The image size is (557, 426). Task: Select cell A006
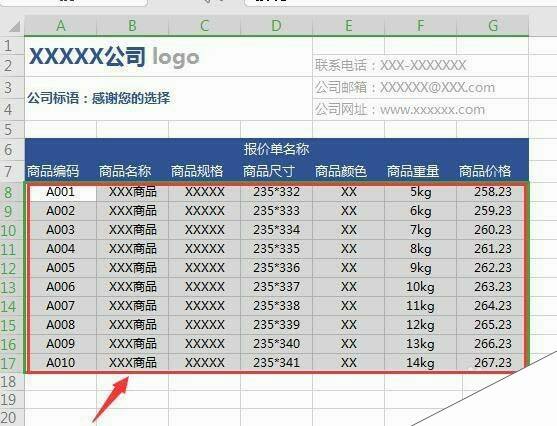[x=61, y=287]
